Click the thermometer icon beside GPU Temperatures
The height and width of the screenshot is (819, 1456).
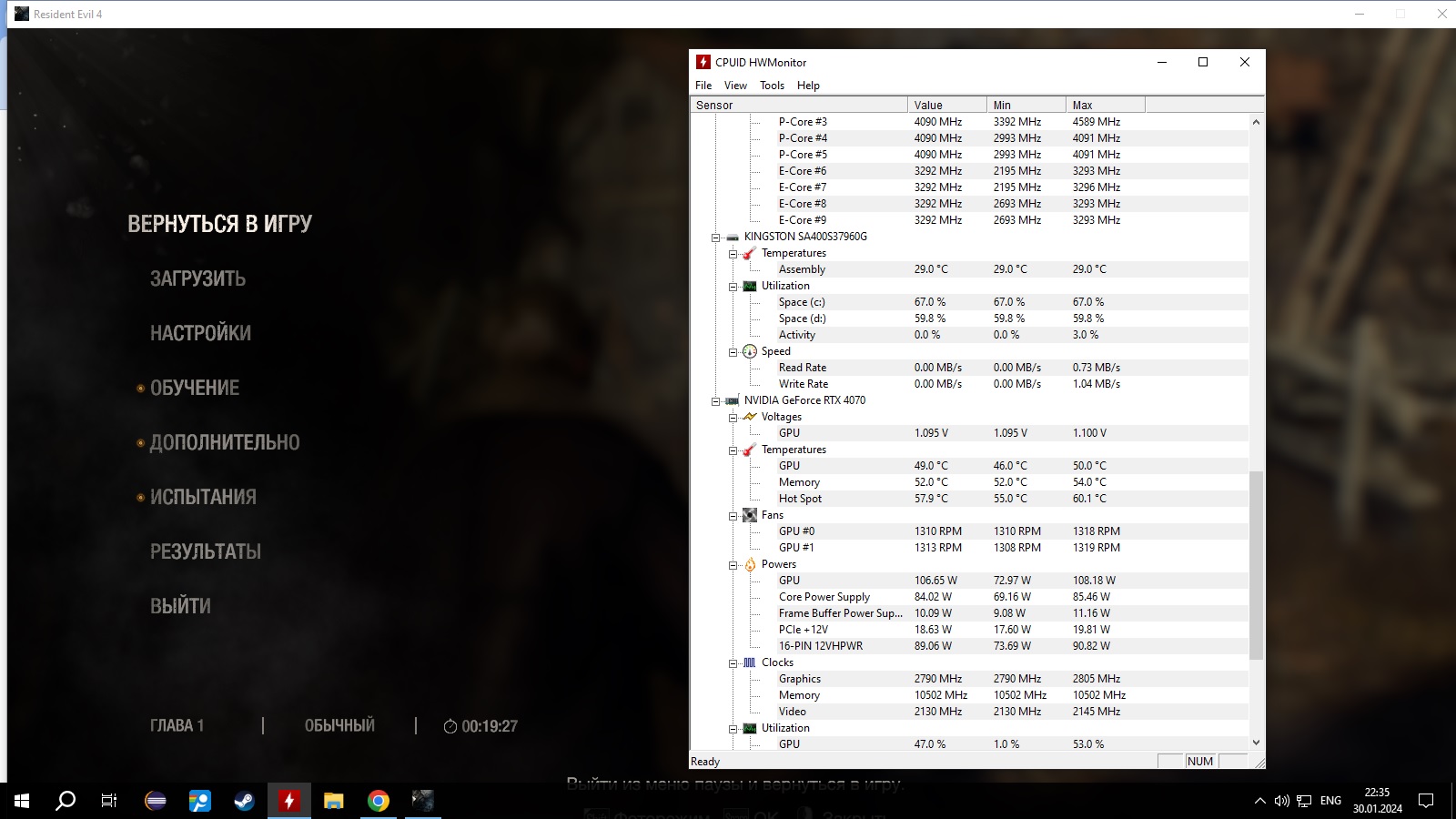tap(750, 450)
